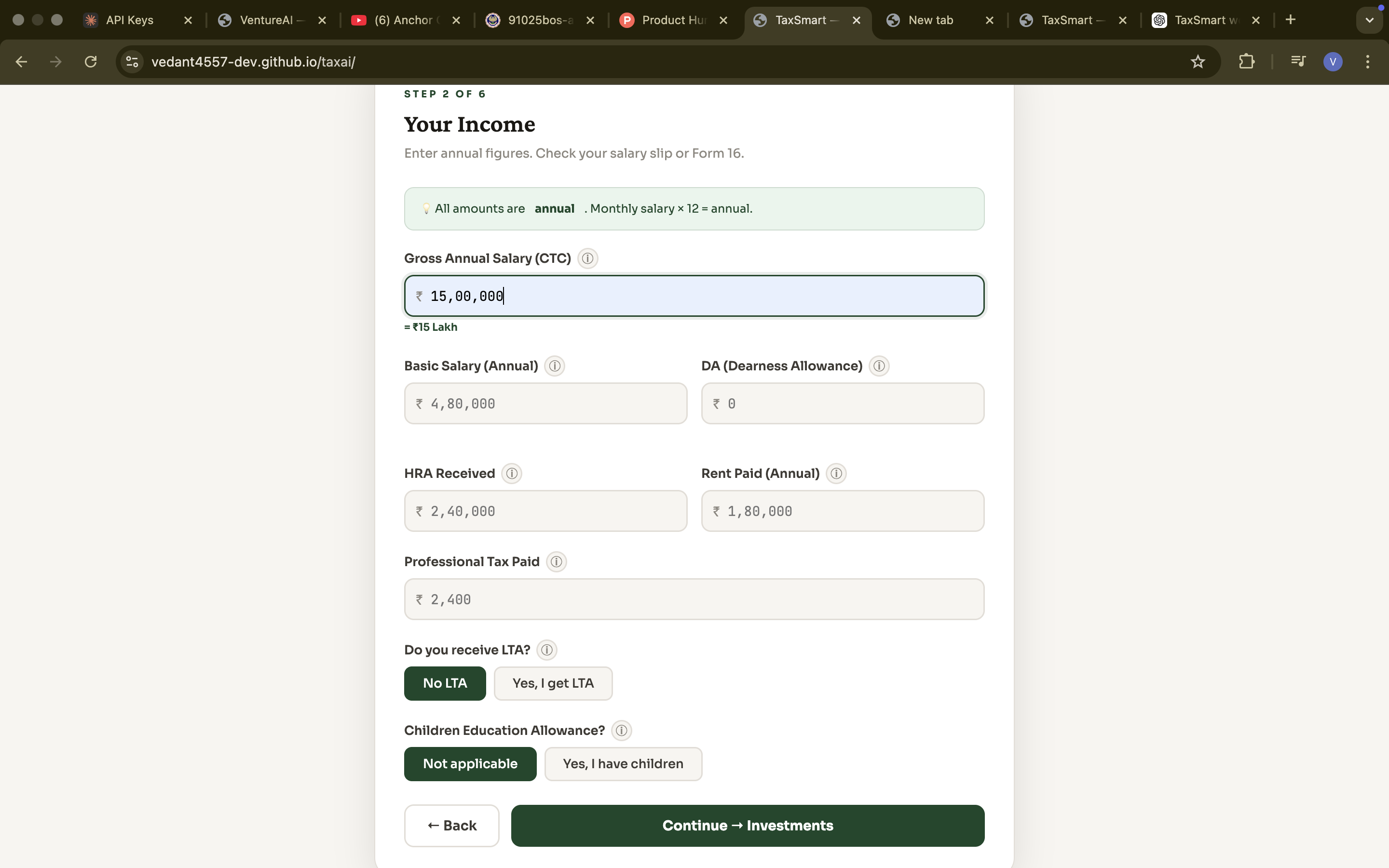Viewport: 1389px width, 868px height.
Task: Click Continue to Investments button
Action: pyautogui.click(x=747, y=826)
